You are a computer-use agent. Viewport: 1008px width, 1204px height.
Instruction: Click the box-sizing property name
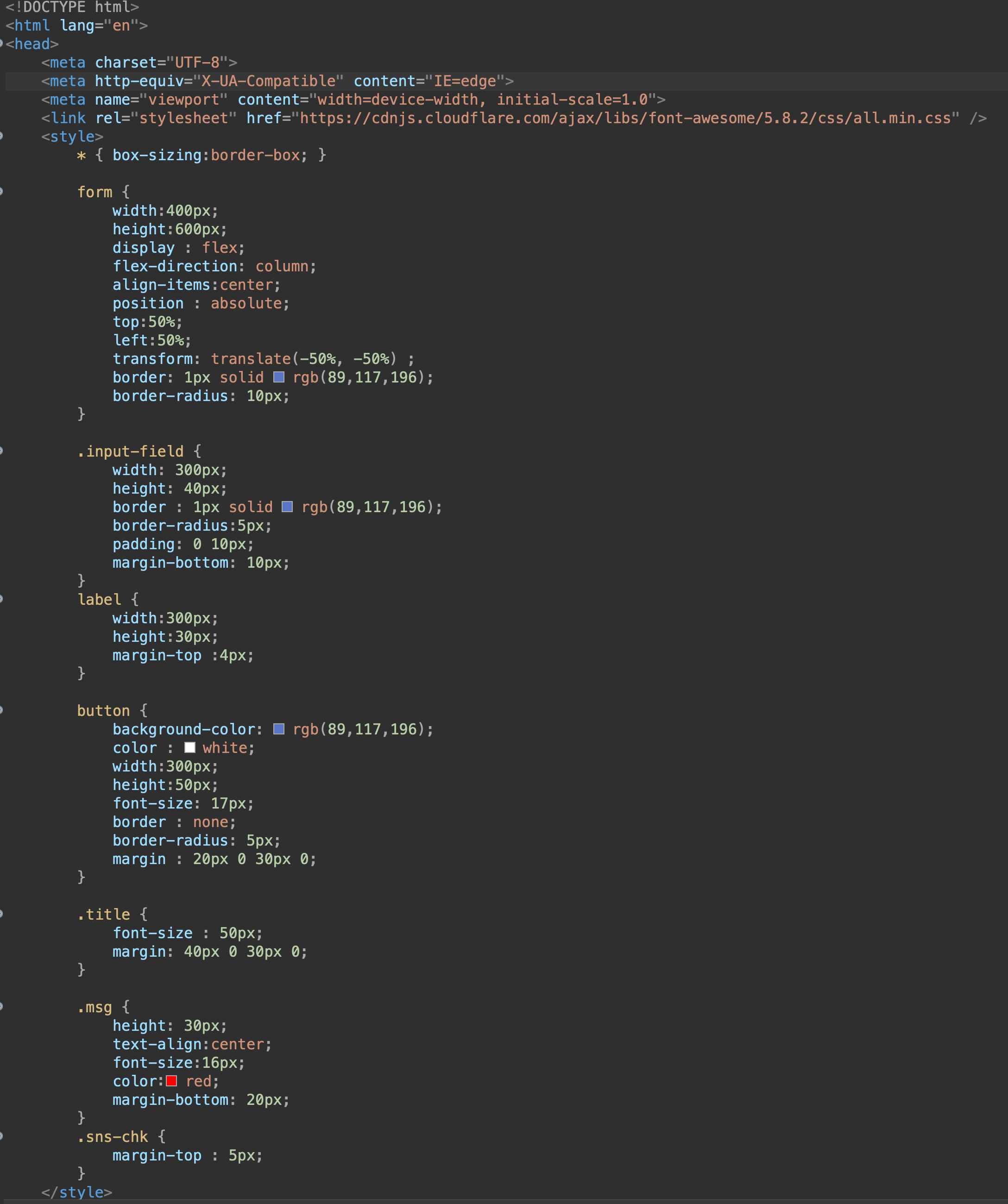157,156
